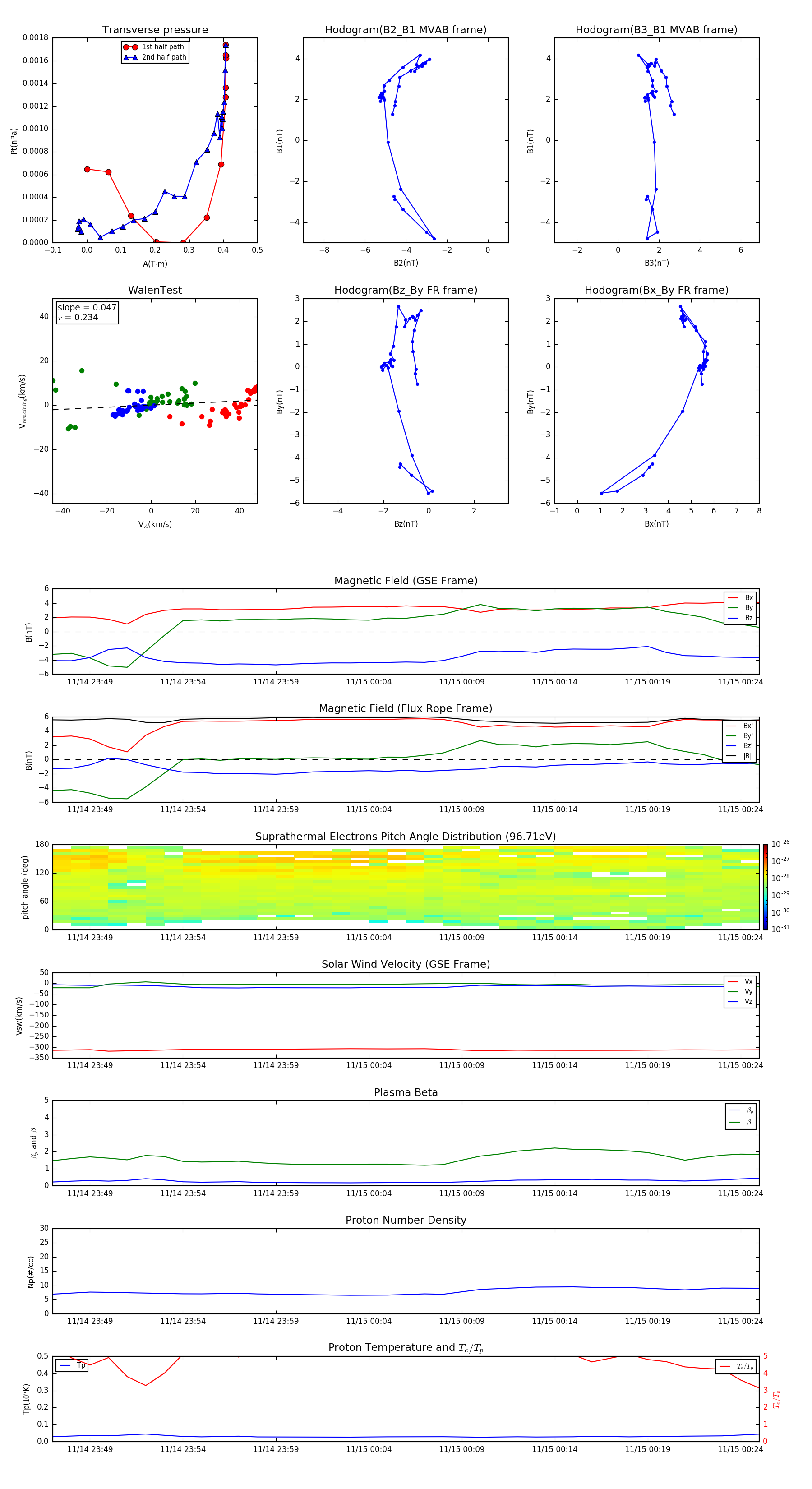
Task: Select the '2nd half path' legend entry
Action: (x=155, y=57)
